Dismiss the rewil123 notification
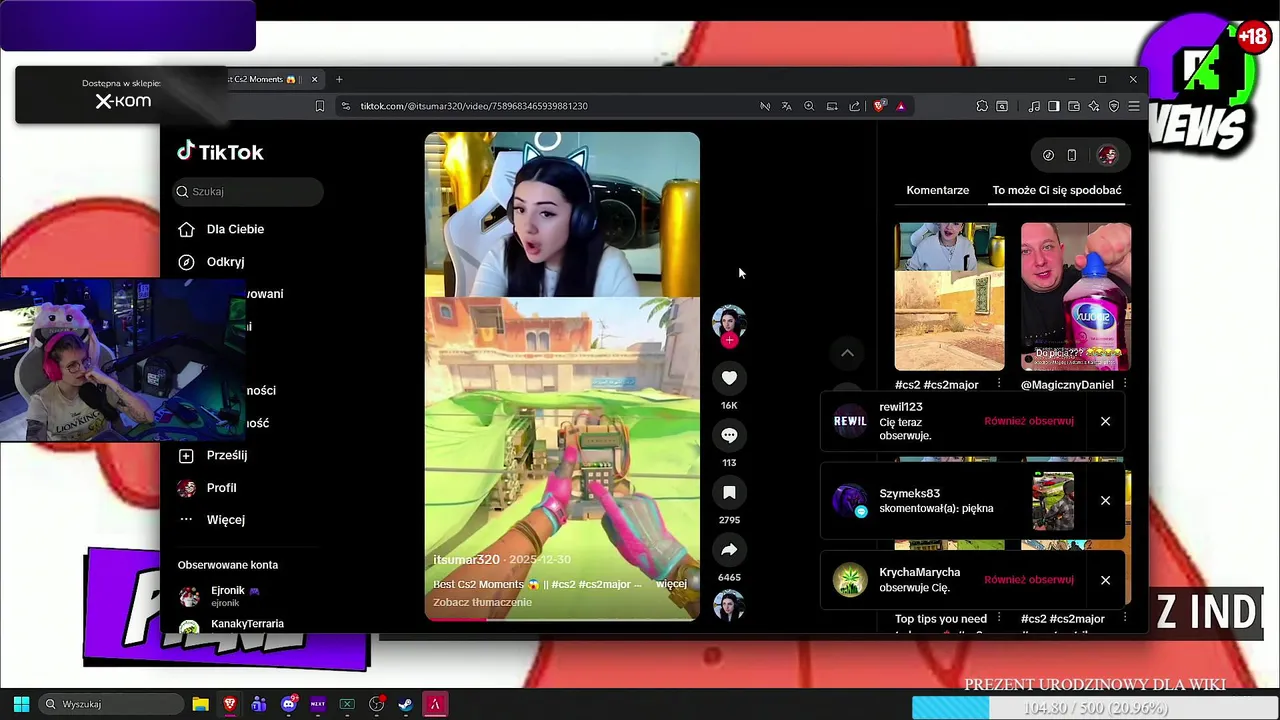 tap(1105, 421)
